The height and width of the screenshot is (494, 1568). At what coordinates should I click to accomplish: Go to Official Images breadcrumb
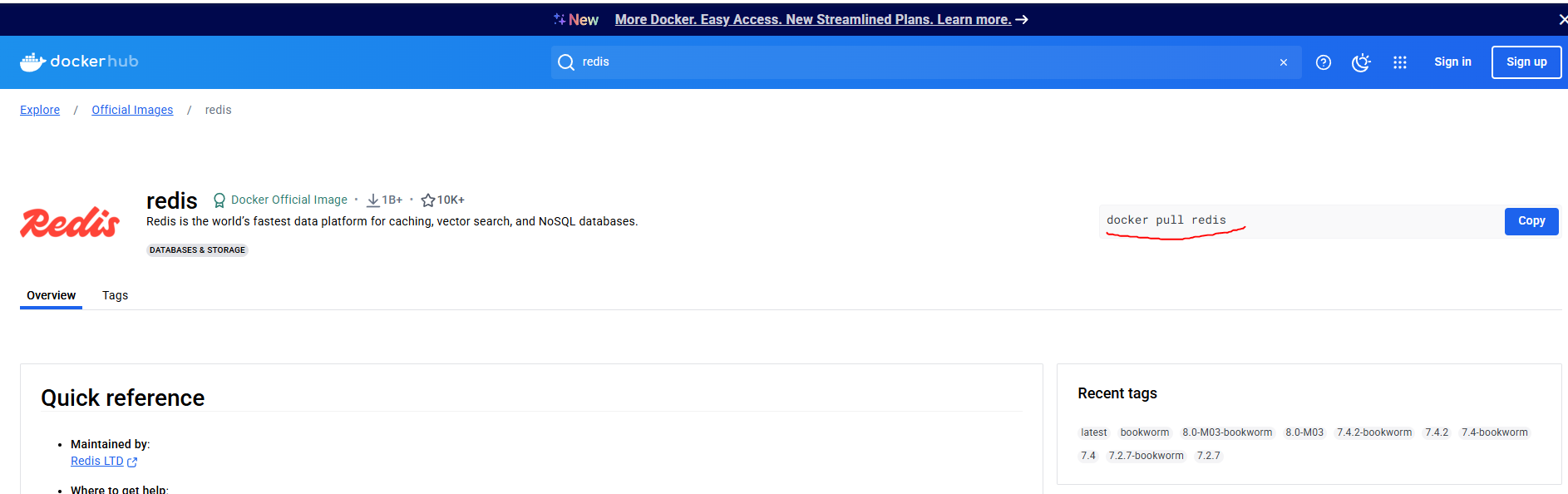tap(132, 110)
